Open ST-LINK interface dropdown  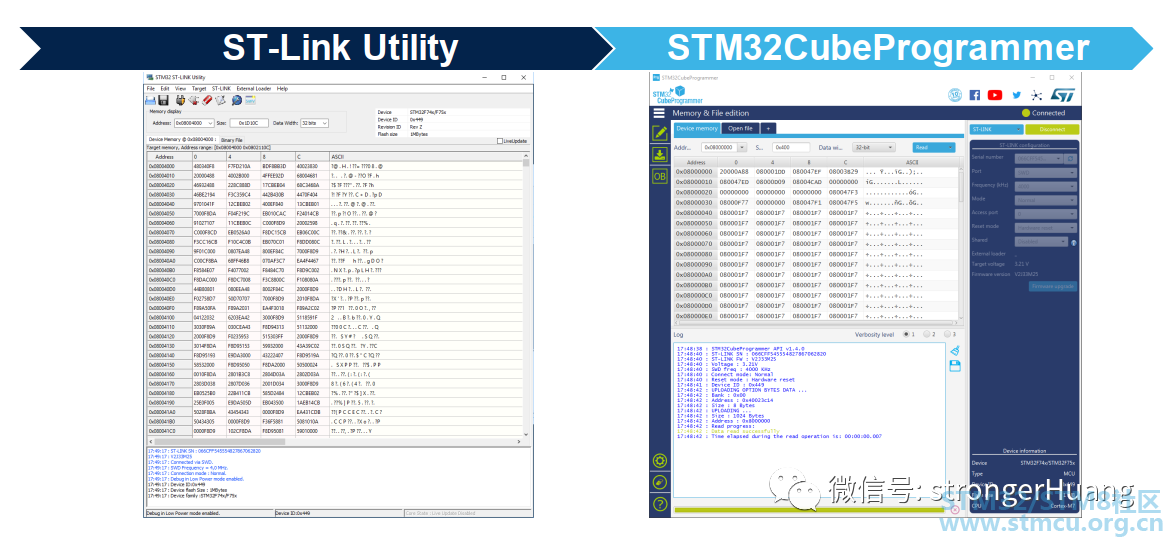(x=996, y=129)
